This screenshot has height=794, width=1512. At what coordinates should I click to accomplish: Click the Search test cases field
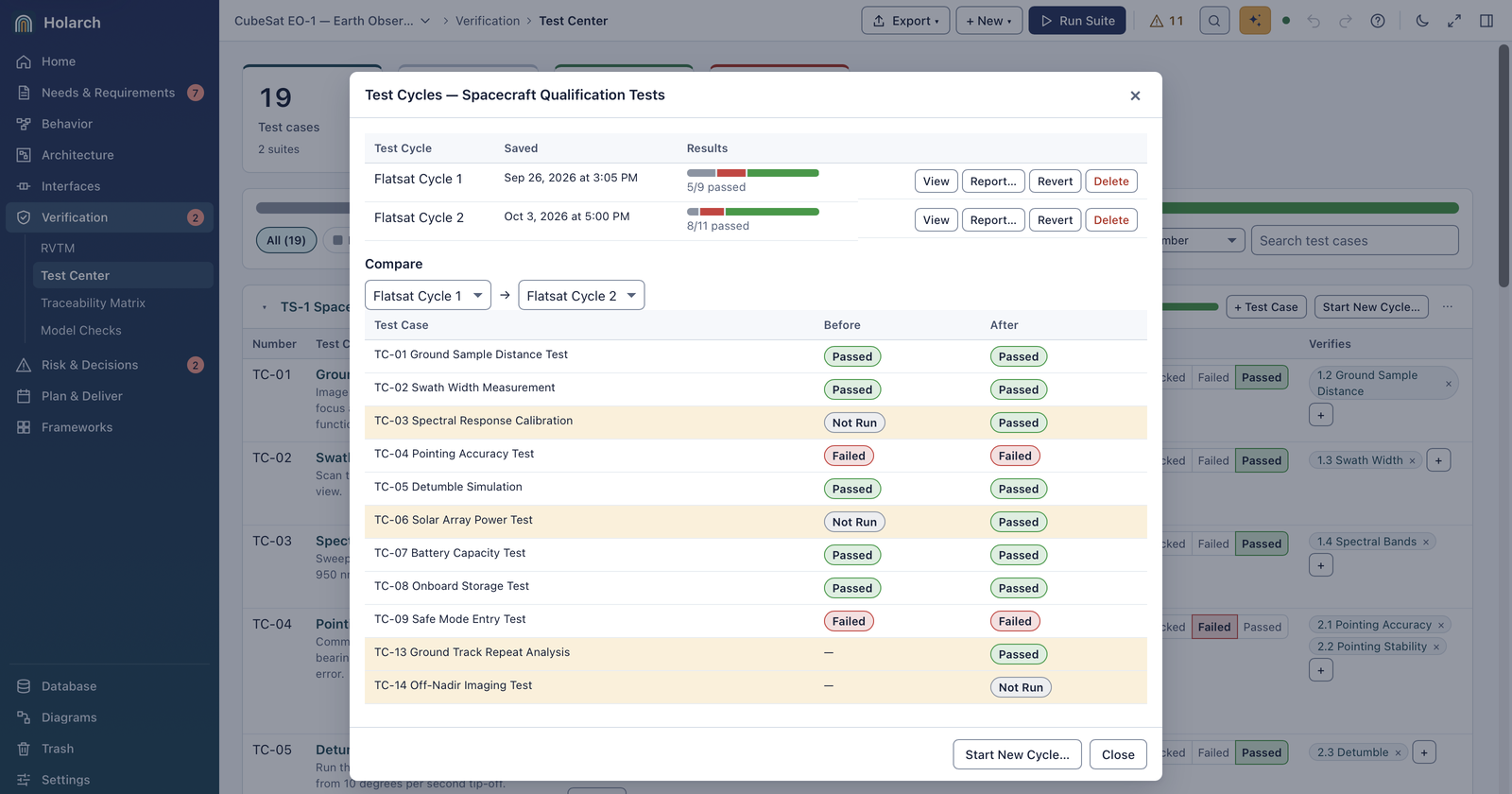pos(1354,240)
